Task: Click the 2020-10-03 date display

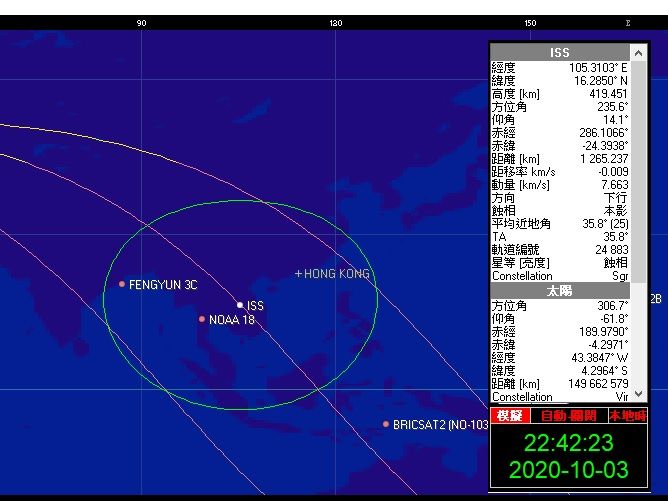Action: pos(568,470)
